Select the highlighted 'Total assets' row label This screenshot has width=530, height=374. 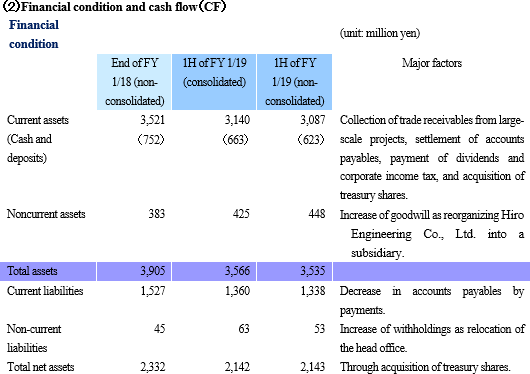coord(32,271)
